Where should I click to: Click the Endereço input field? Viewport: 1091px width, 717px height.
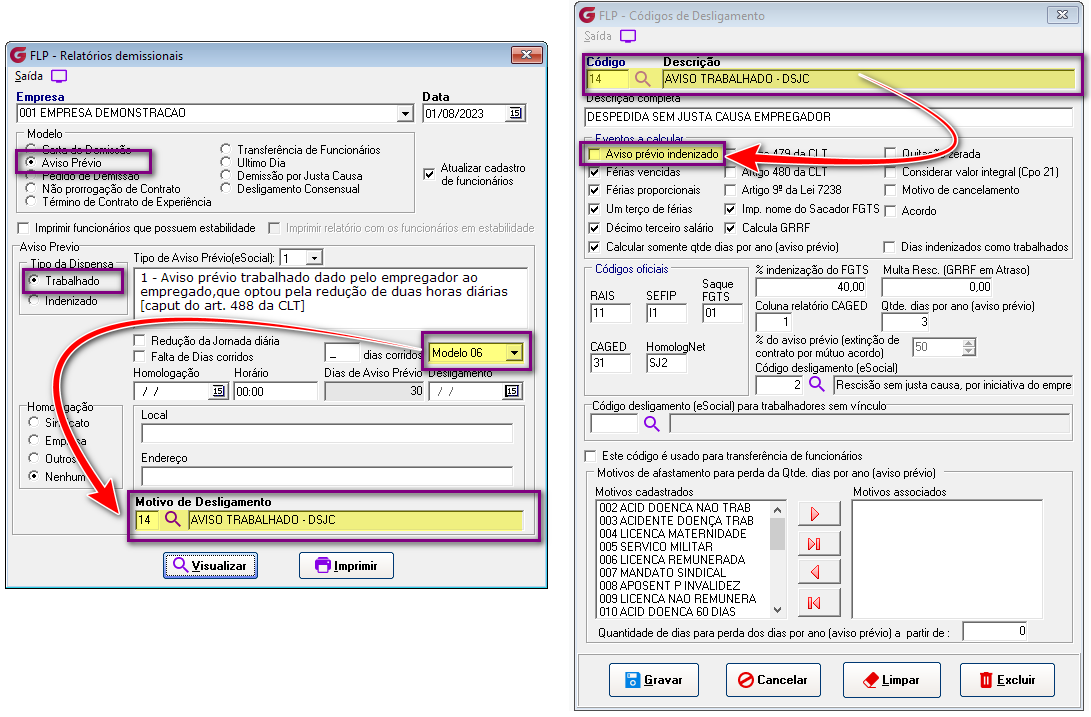(327, 476)
